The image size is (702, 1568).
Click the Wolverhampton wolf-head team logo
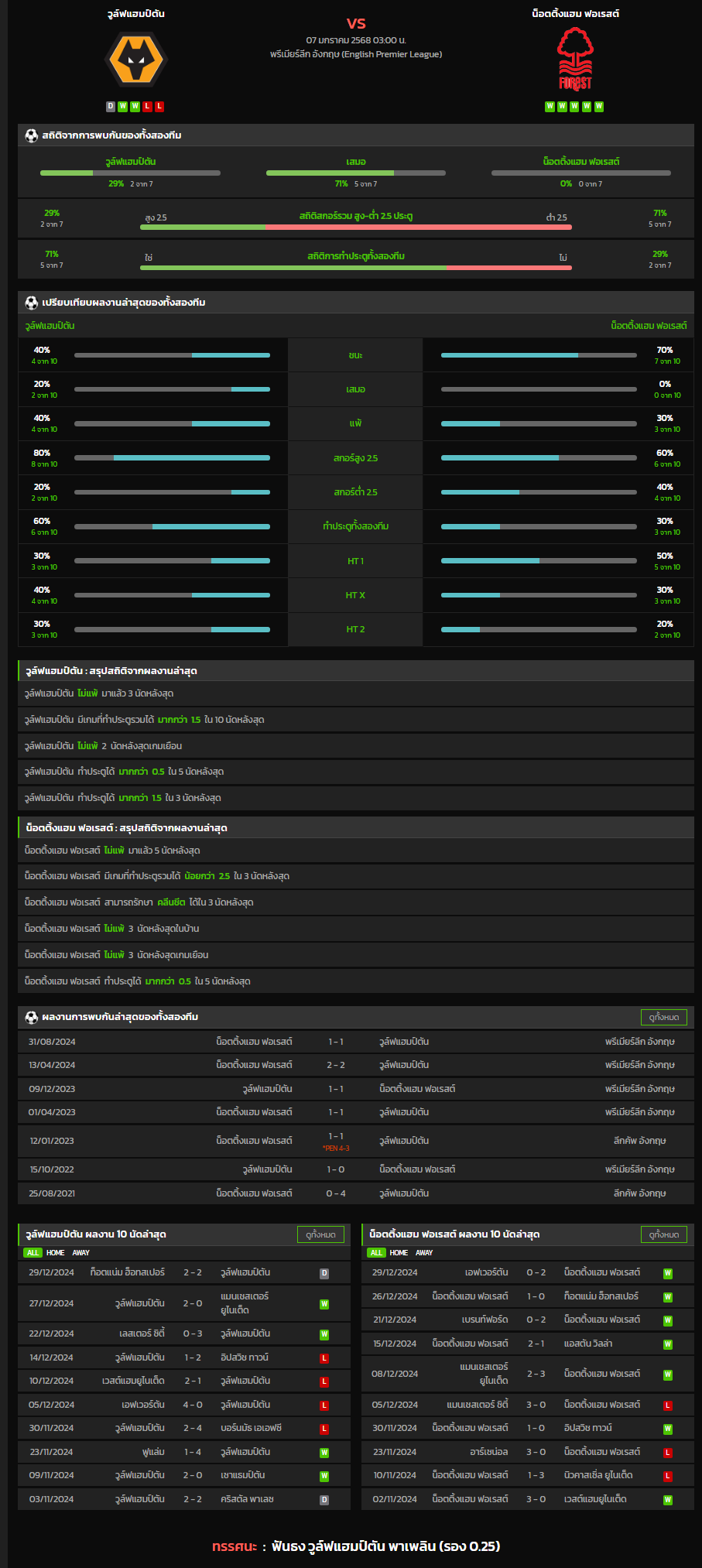click(x=136, y=59)
